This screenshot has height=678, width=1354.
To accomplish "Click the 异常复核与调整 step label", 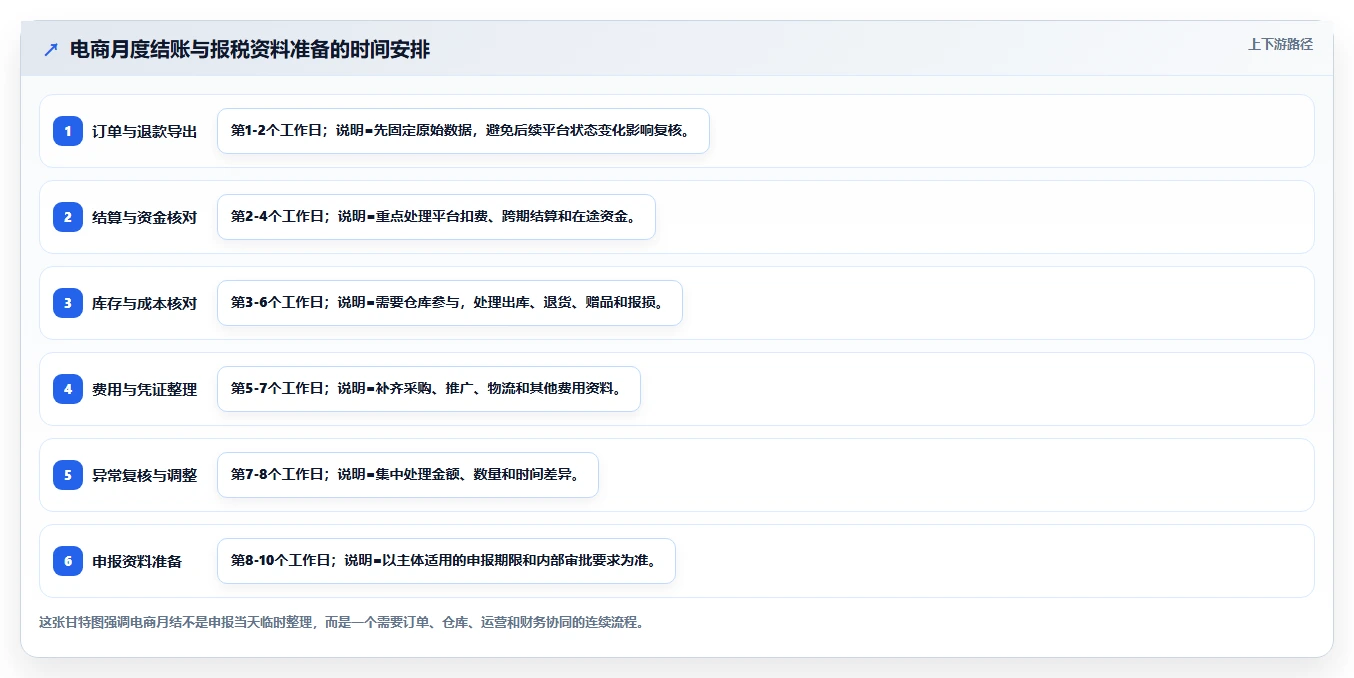I will tap(145, 475).
